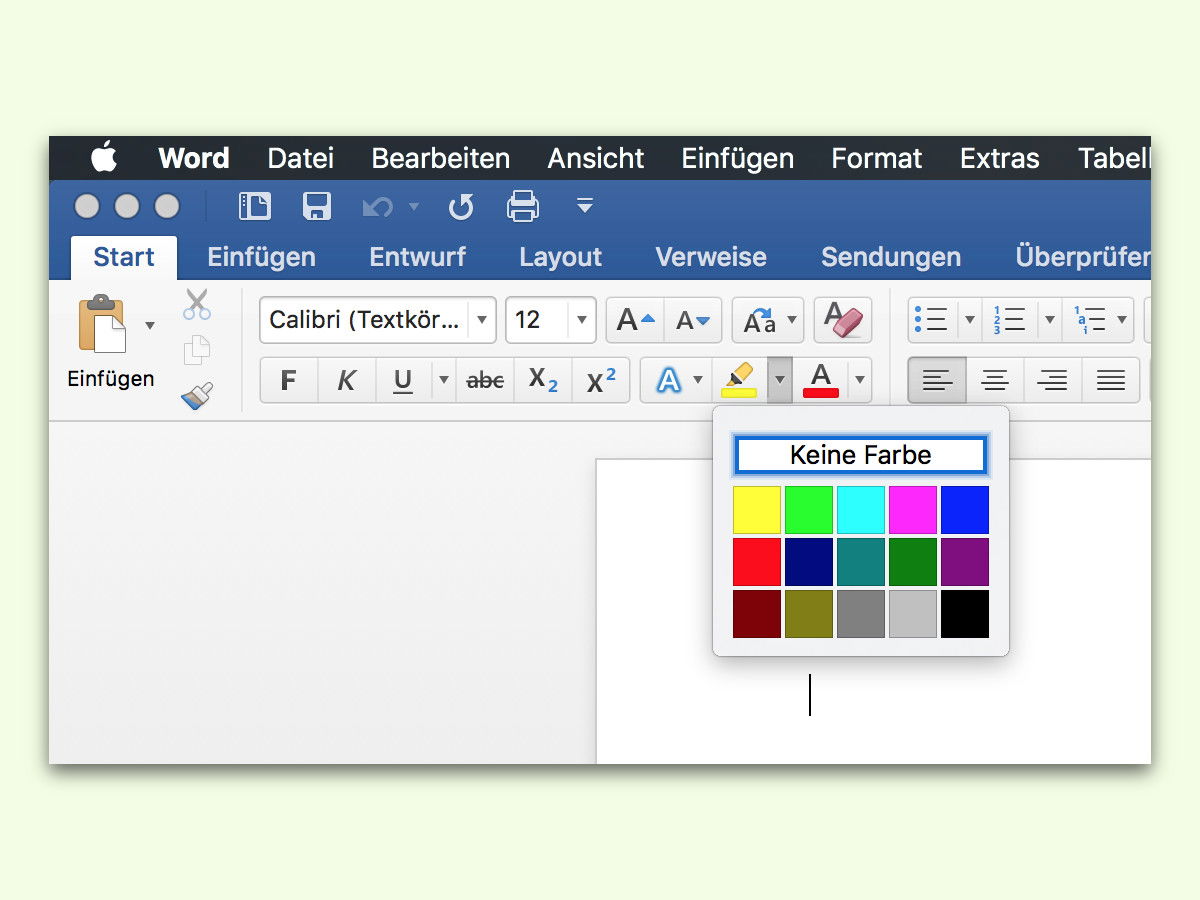Viewport: 1200px width, 900px height.
Task: Open the Ansicht menu
Action: click(596, 158)
